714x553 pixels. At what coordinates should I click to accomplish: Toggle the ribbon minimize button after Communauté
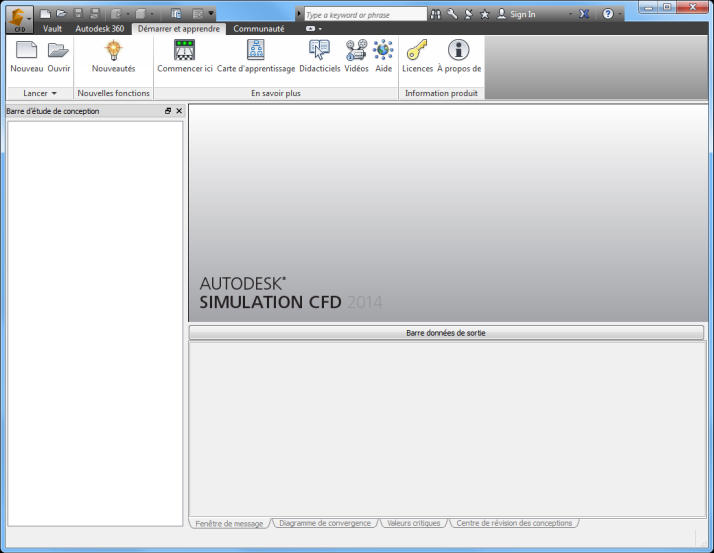311,29
